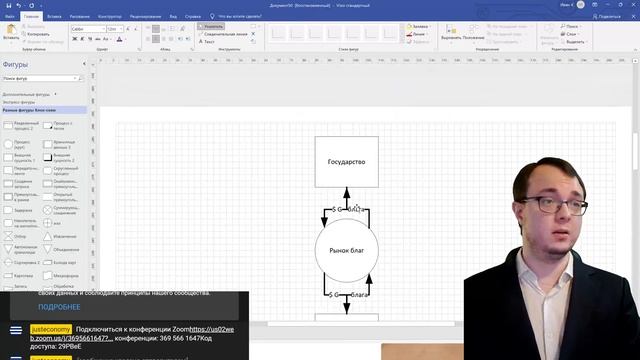Click the Undo arrow icon

[19, 5]
